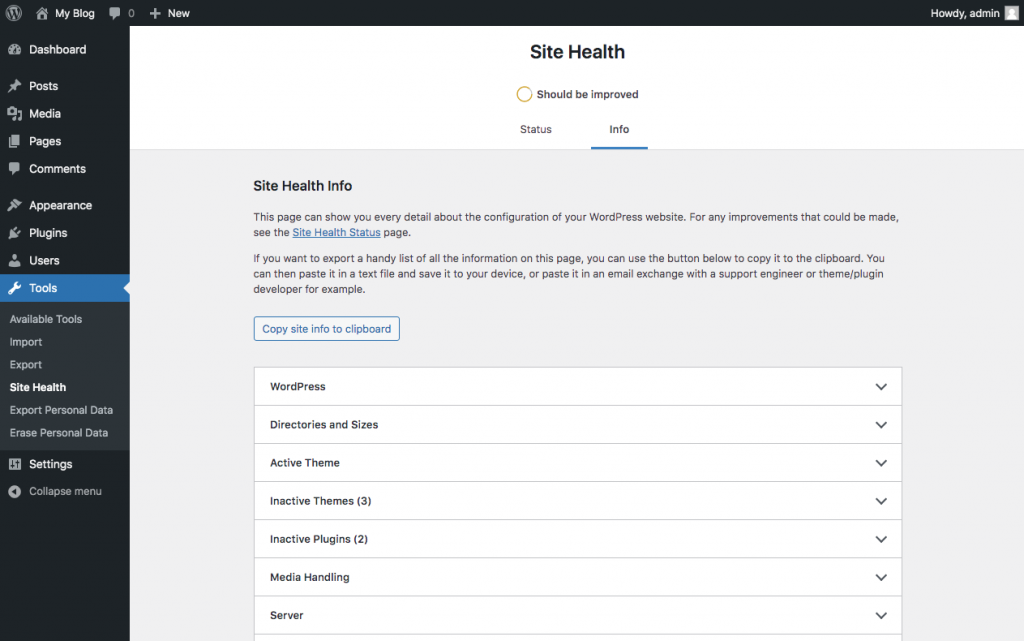The height and width of the screenshot is (641, 1024).
Task: Open the Appearance menu
Action: click(60, 205)
